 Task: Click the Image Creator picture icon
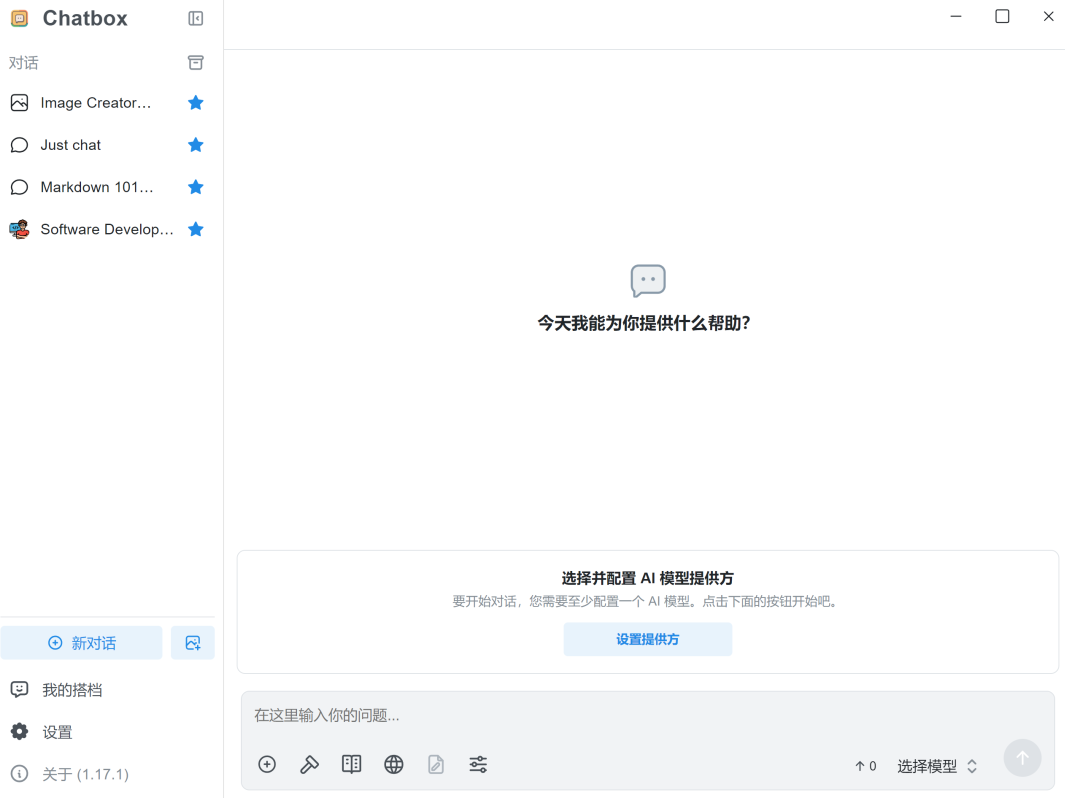click(x=20, y=103)
